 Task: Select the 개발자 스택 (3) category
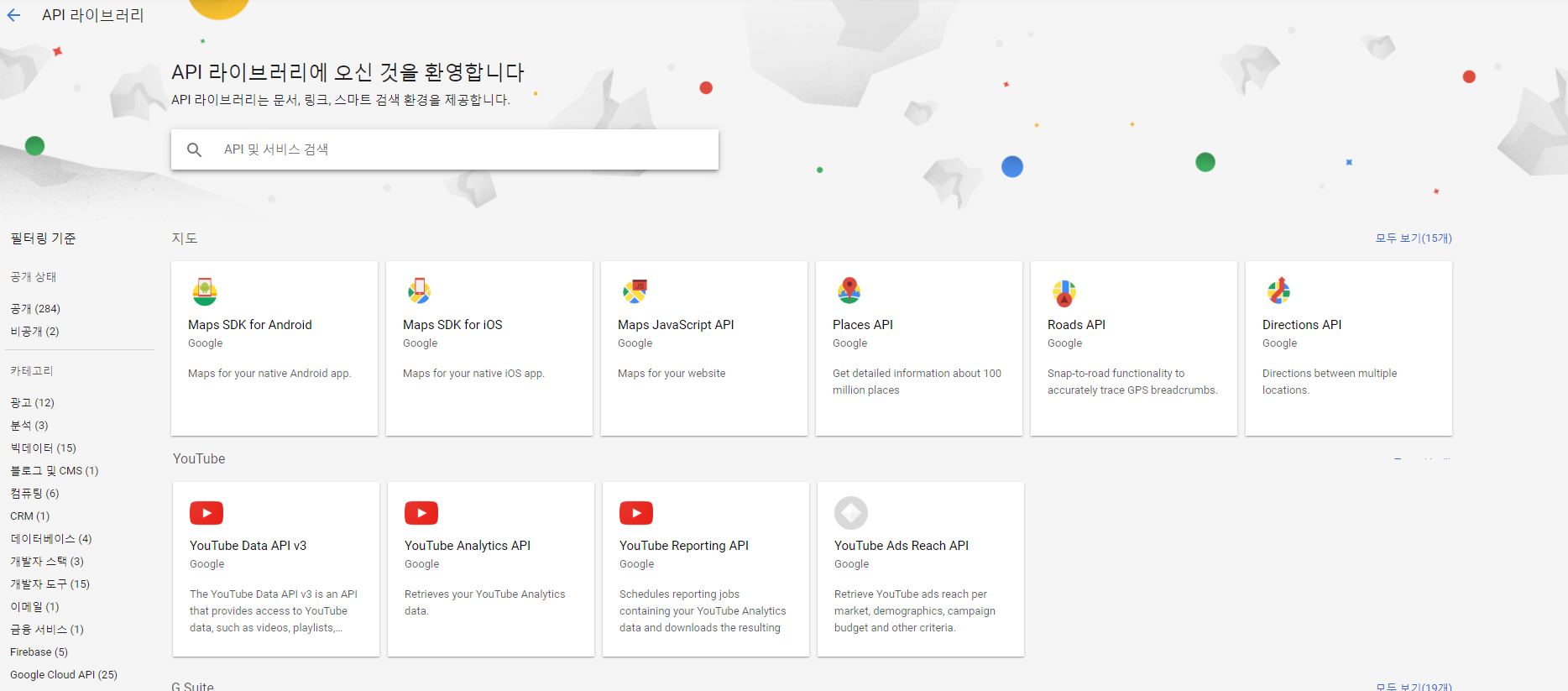click(x=47, y=562)
